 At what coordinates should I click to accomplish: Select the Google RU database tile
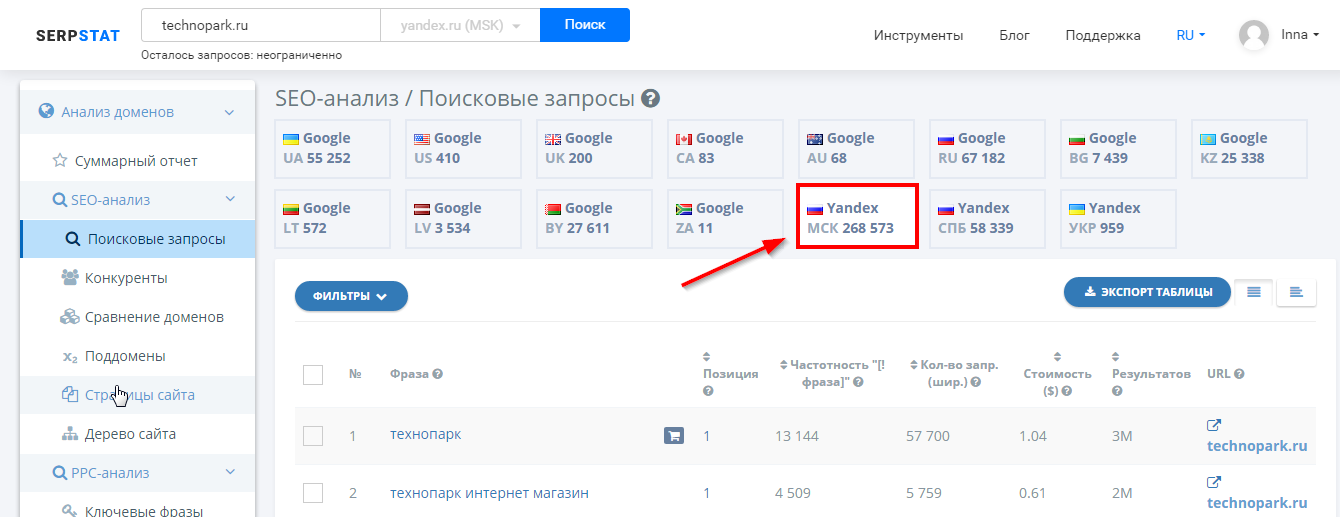(987, 149)
